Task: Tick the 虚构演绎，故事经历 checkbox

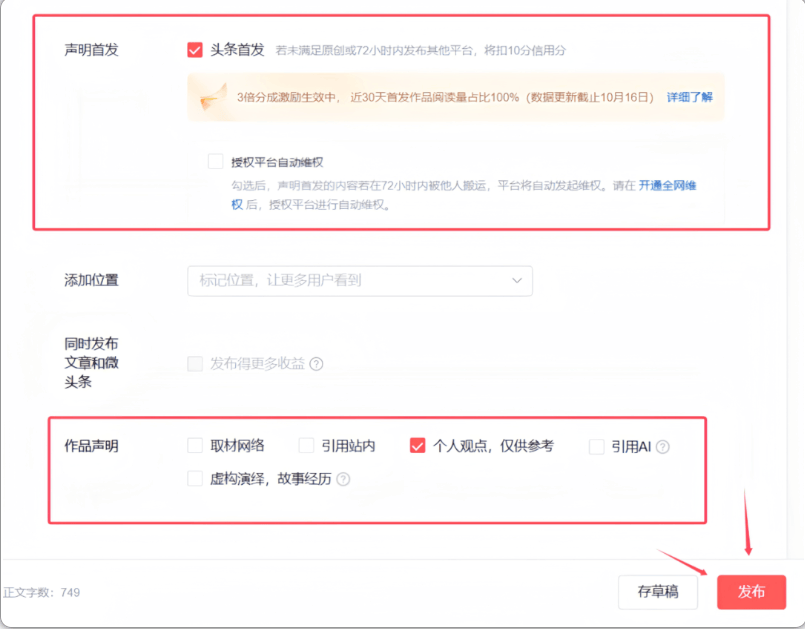Action: pos(196,479)
